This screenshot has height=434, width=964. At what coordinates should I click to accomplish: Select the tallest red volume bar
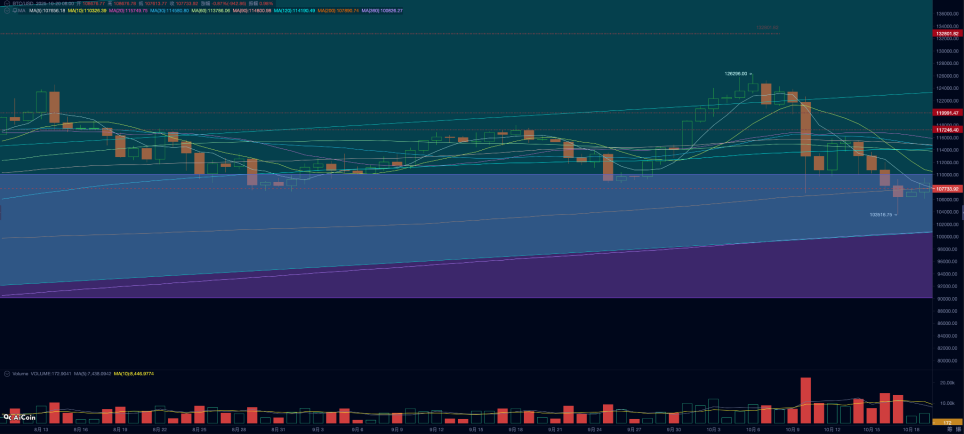[805, 400]
